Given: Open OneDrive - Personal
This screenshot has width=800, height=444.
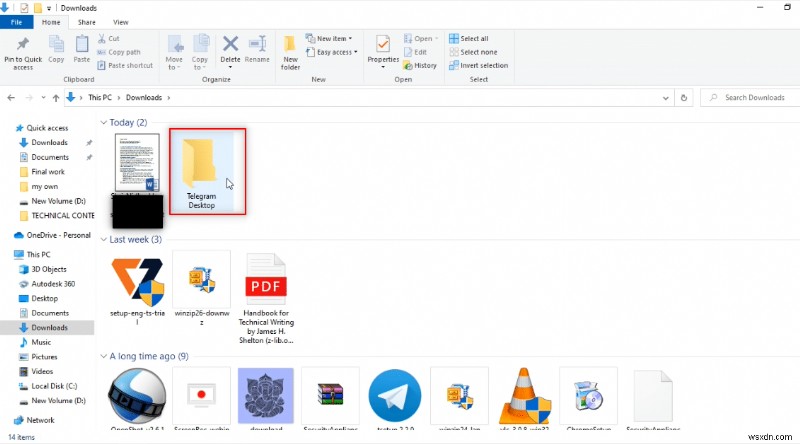Looking at the screenshot, I should click(x=52, y=235).
